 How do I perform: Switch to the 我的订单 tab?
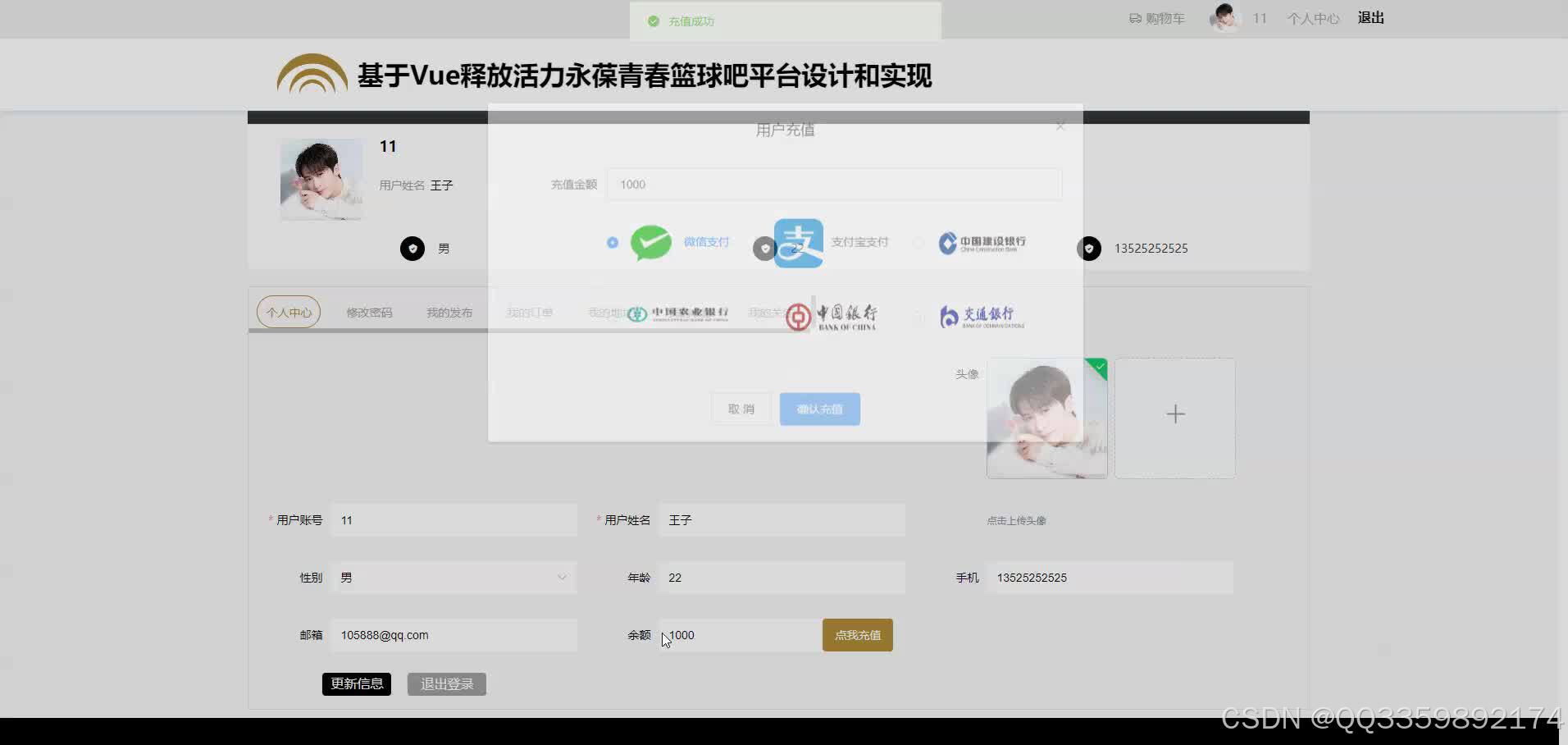pos(530,313)
